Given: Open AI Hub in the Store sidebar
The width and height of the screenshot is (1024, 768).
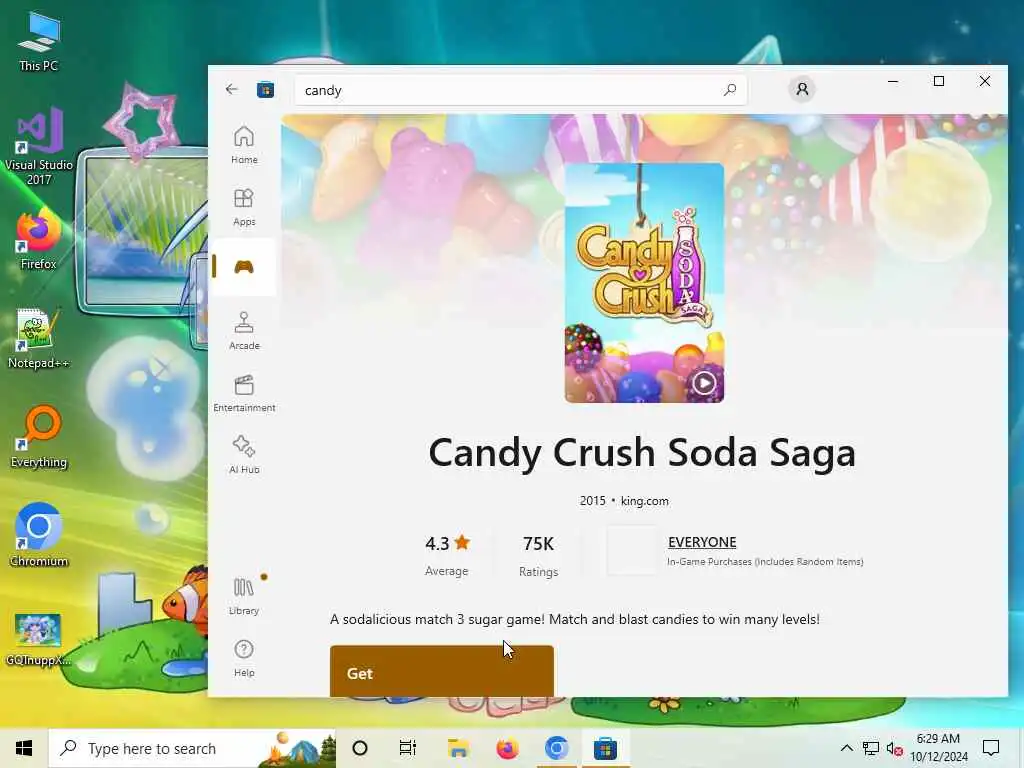Looking at the screenshot, I should 244,455.
